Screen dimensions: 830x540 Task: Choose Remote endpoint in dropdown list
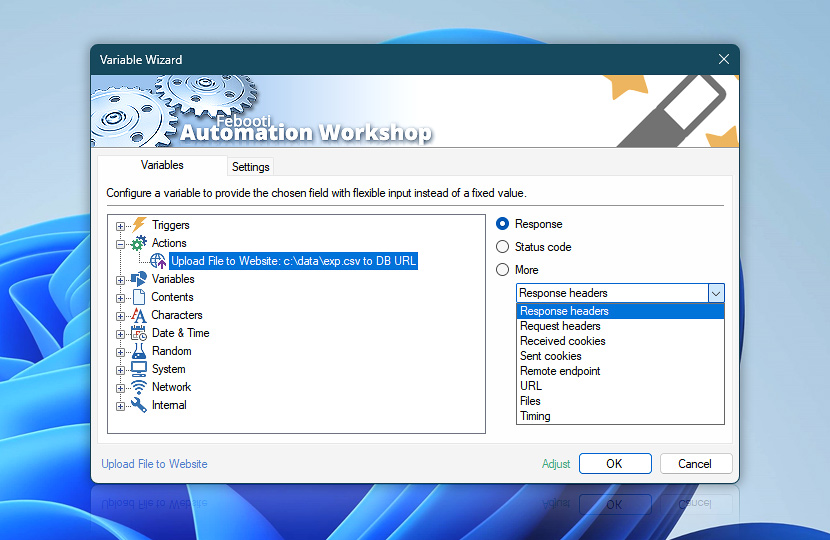click(620, 371)
